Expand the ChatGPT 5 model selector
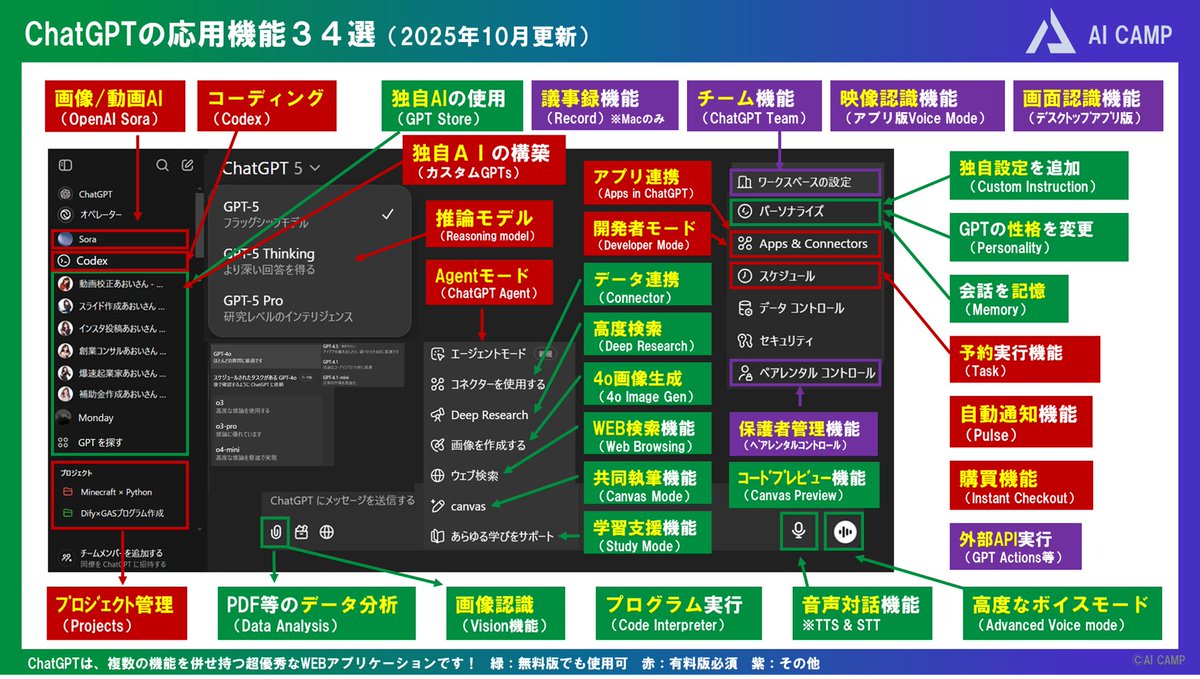The image size is (1200, 679). click(x=272, y=168)
